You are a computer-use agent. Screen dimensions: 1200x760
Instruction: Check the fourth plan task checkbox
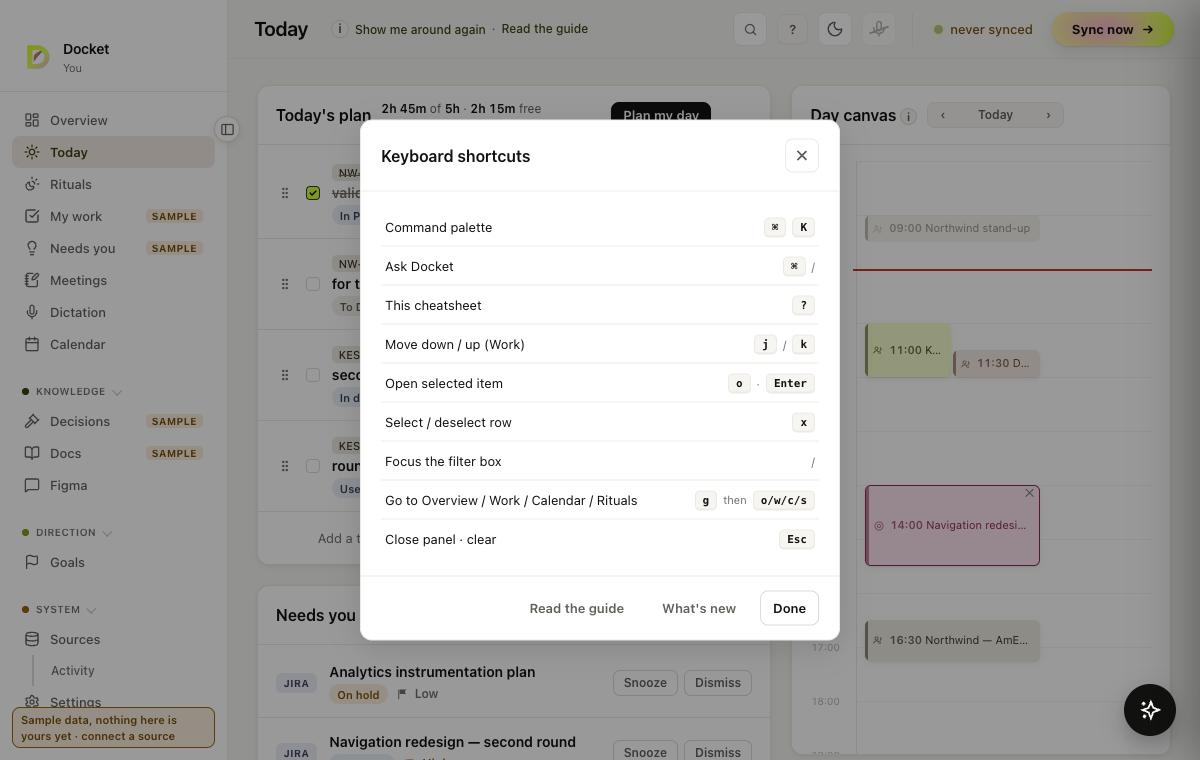click(313, 466)
